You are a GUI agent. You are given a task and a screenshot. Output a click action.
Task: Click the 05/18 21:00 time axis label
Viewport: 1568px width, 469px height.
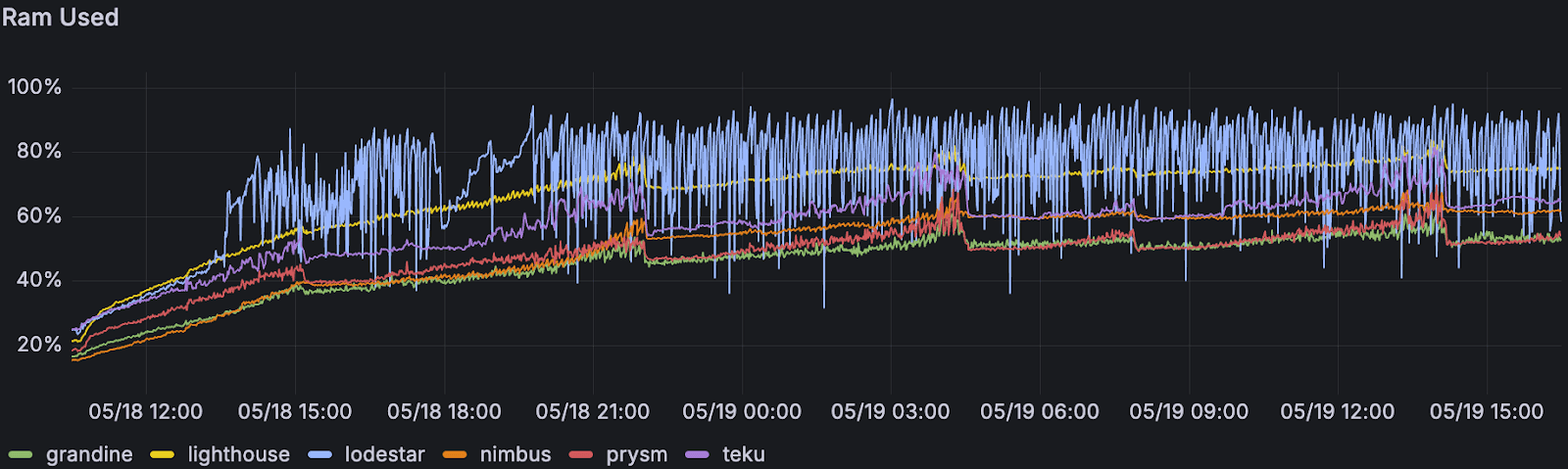[x=592, y=411]
